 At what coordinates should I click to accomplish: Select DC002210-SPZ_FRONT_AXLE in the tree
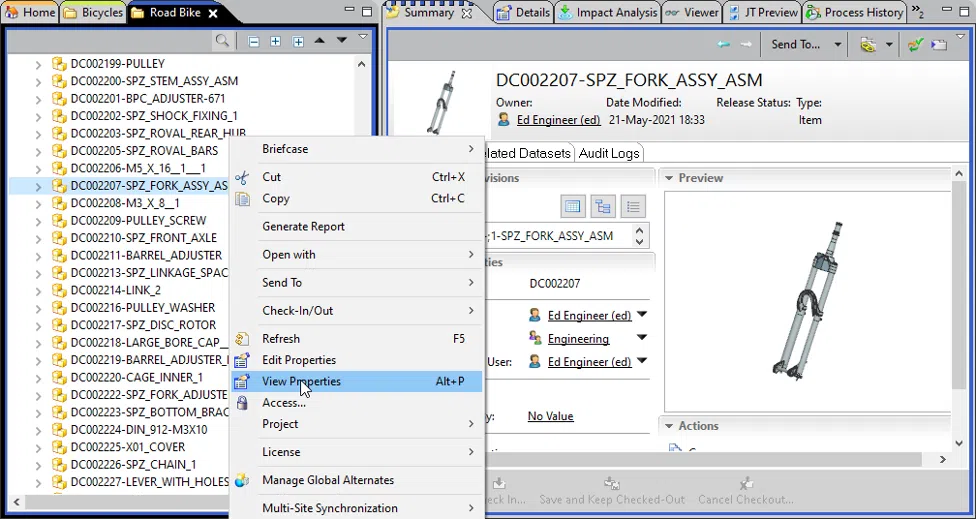143,238
